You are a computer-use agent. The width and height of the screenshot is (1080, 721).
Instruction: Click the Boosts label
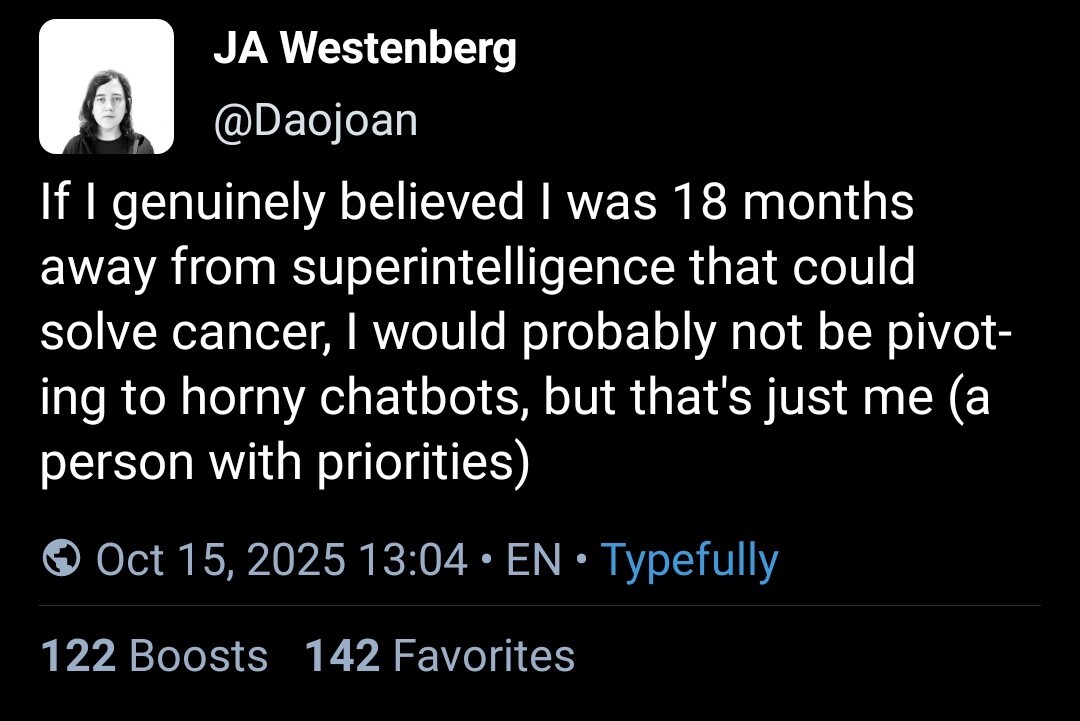(x=199, y=656)
